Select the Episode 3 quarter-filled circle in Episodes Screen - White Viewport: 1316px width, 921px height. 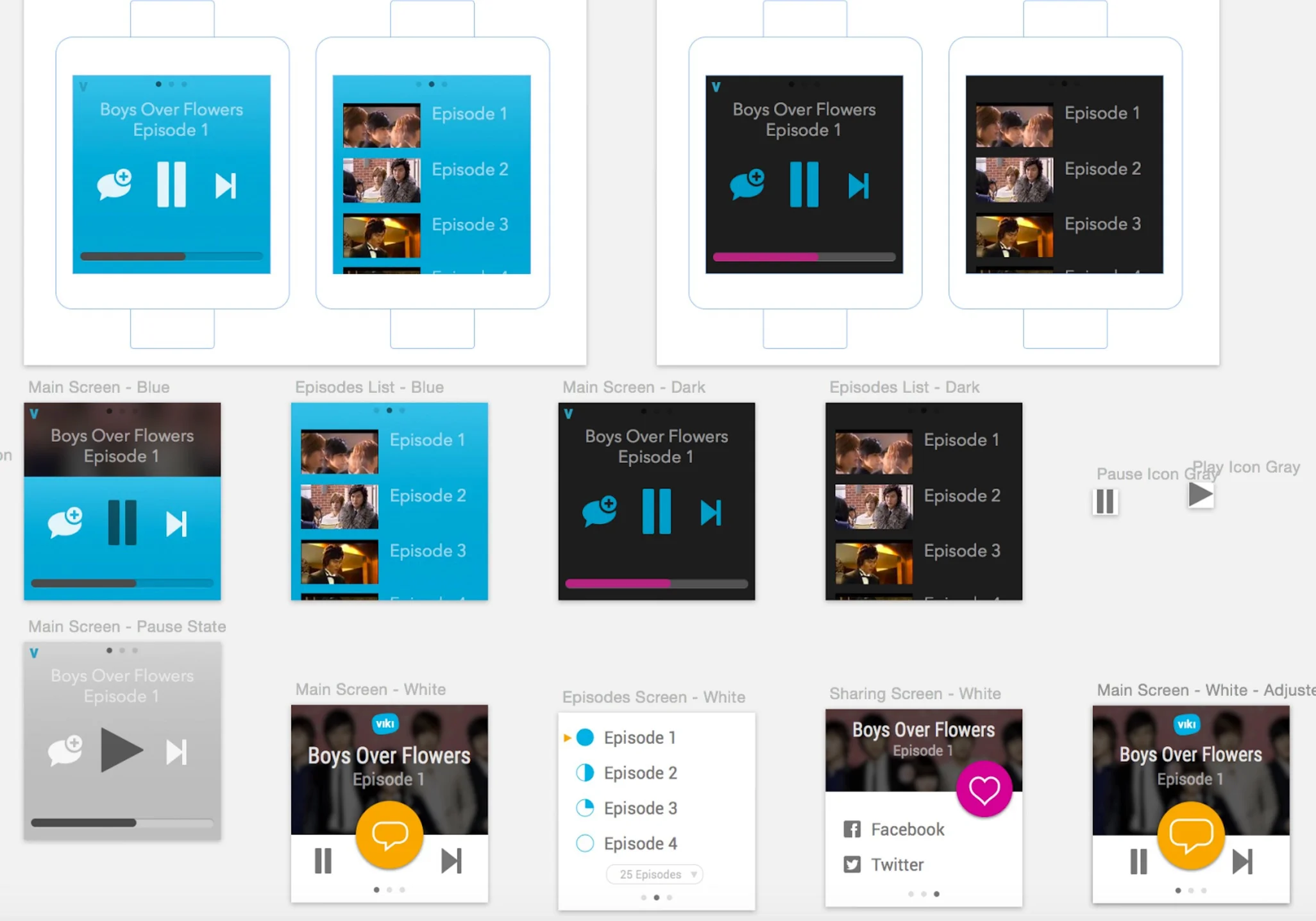coord(585,808)
